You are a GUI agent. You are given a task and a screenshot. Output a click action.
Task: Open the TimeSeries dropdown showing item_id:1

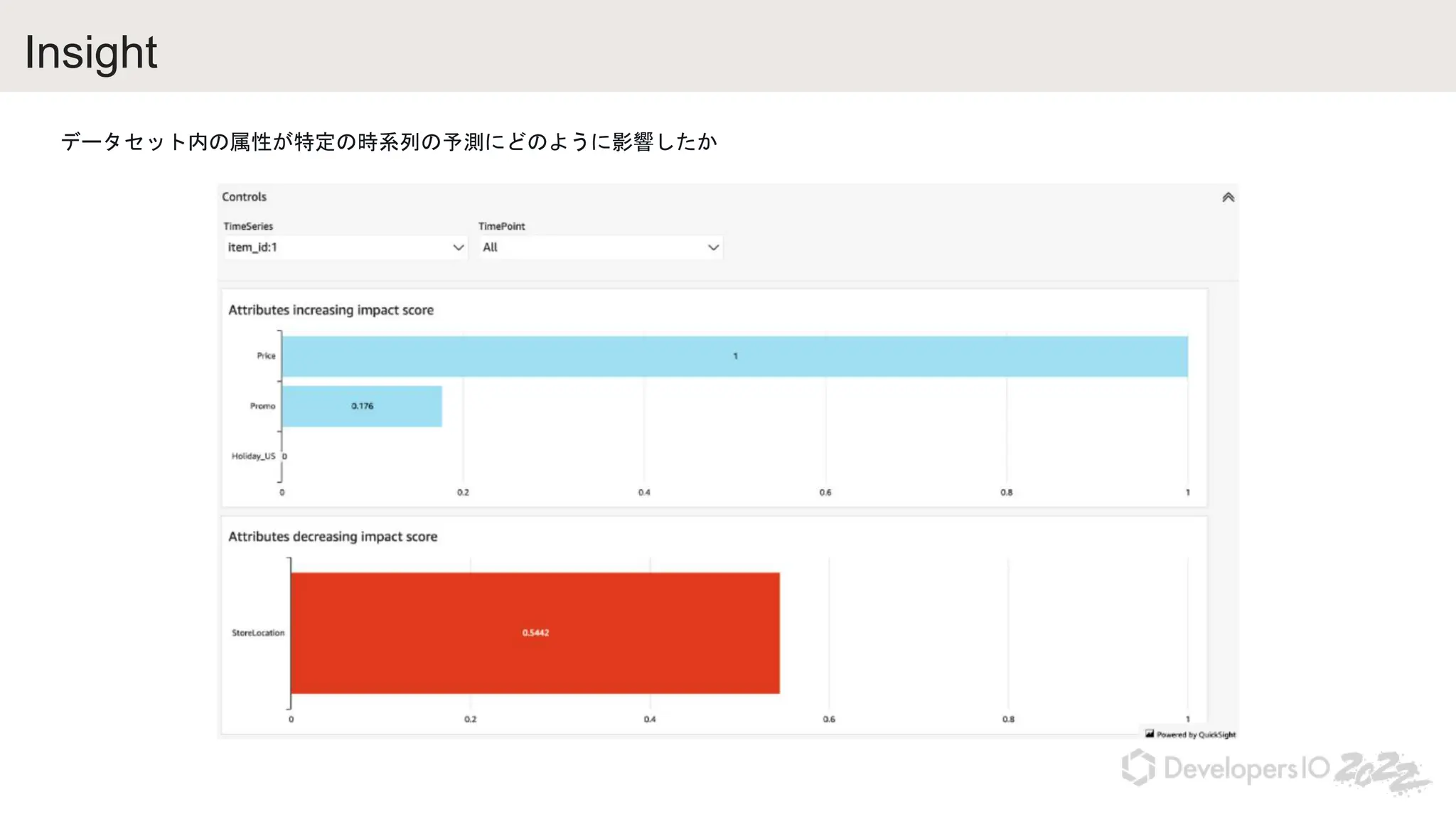pos(346,247)
